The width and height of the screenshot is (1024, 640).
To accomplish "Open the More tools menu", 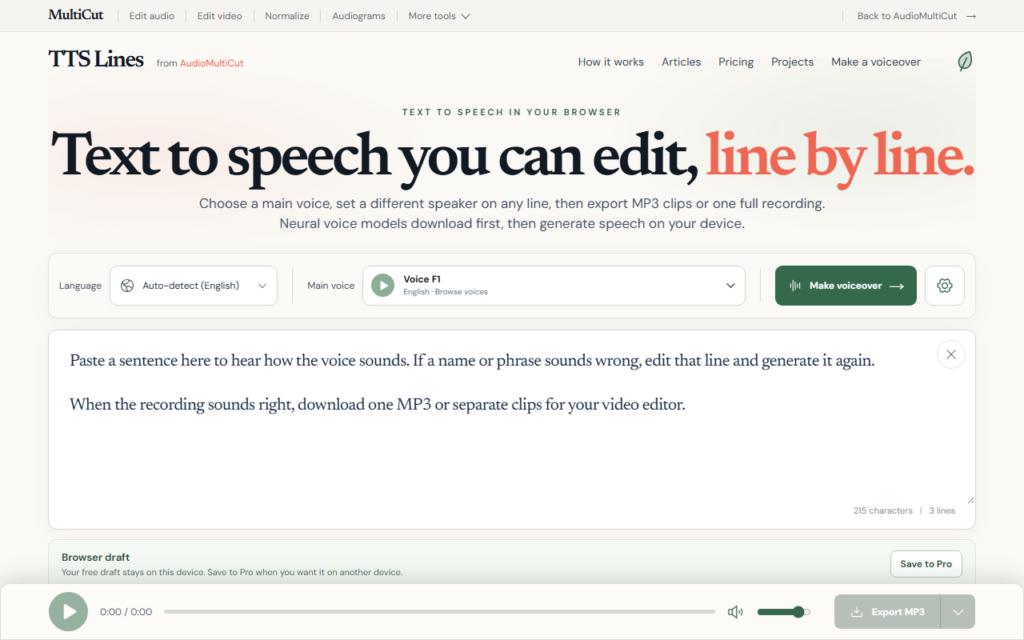I will tap(439, 16).
